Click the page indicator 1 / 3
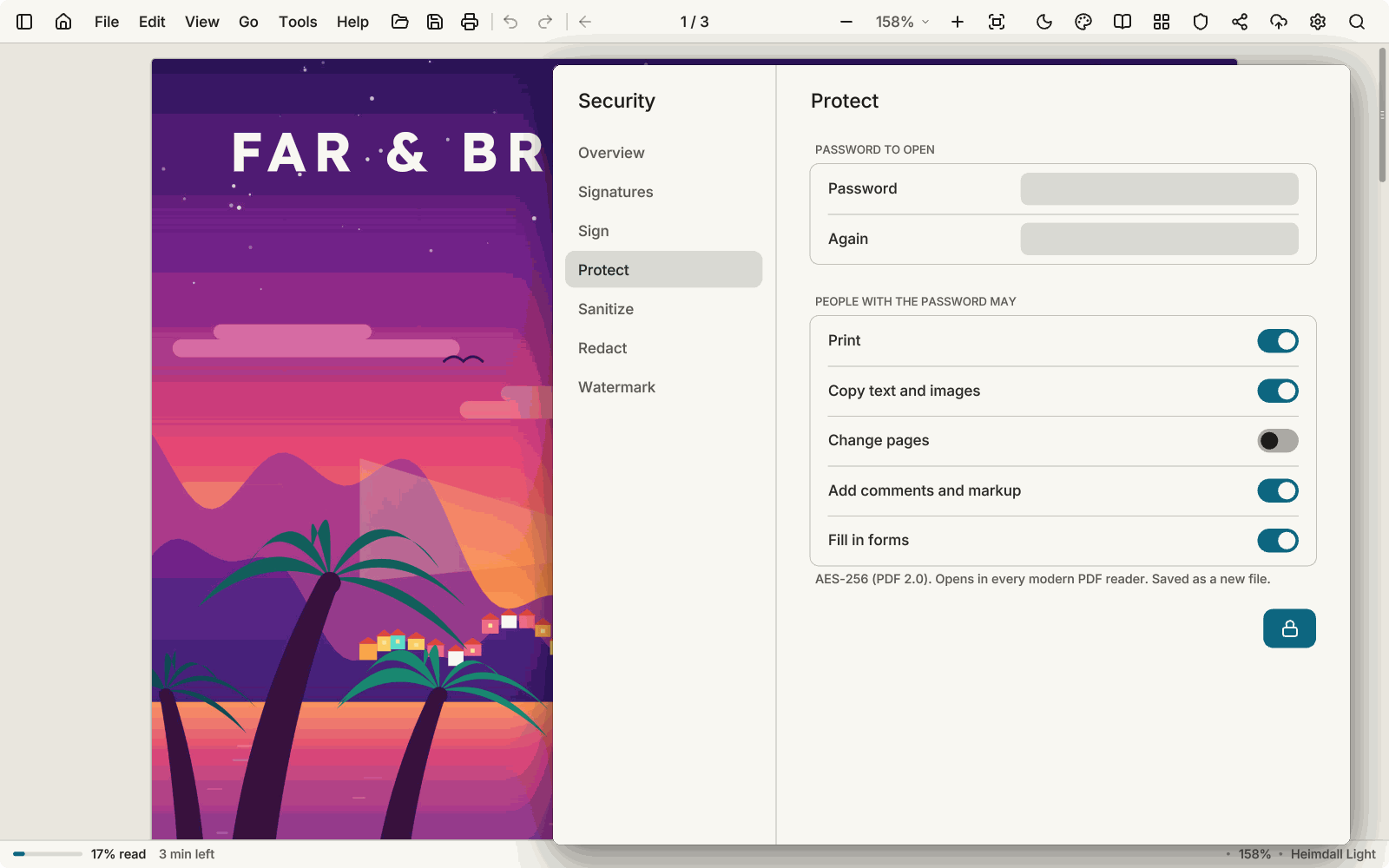 [x=694, y=22]
